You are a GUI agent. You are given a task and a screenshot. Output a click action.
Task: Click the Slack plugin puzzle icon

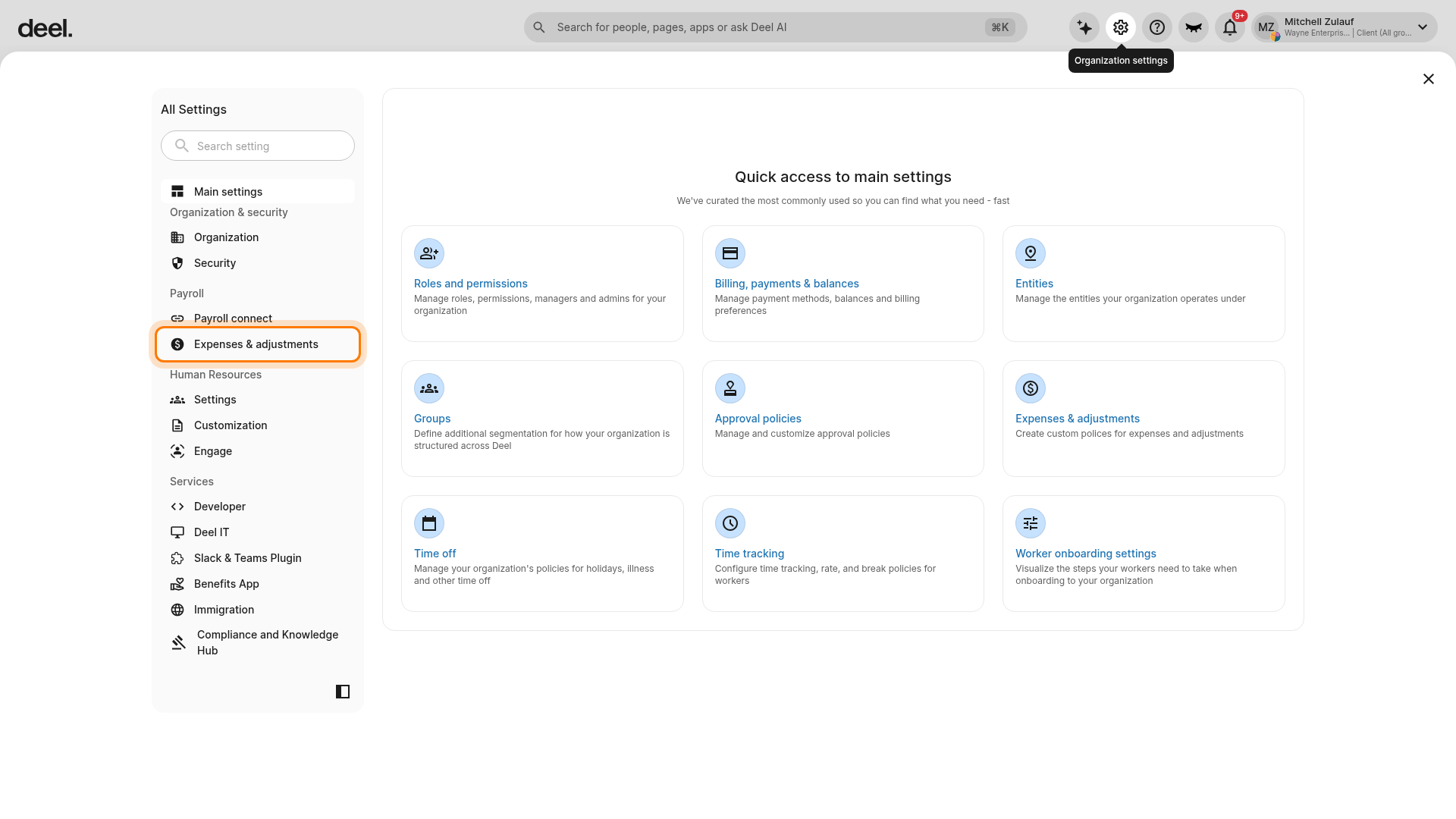pyautogui.click(x=177, y=558)
